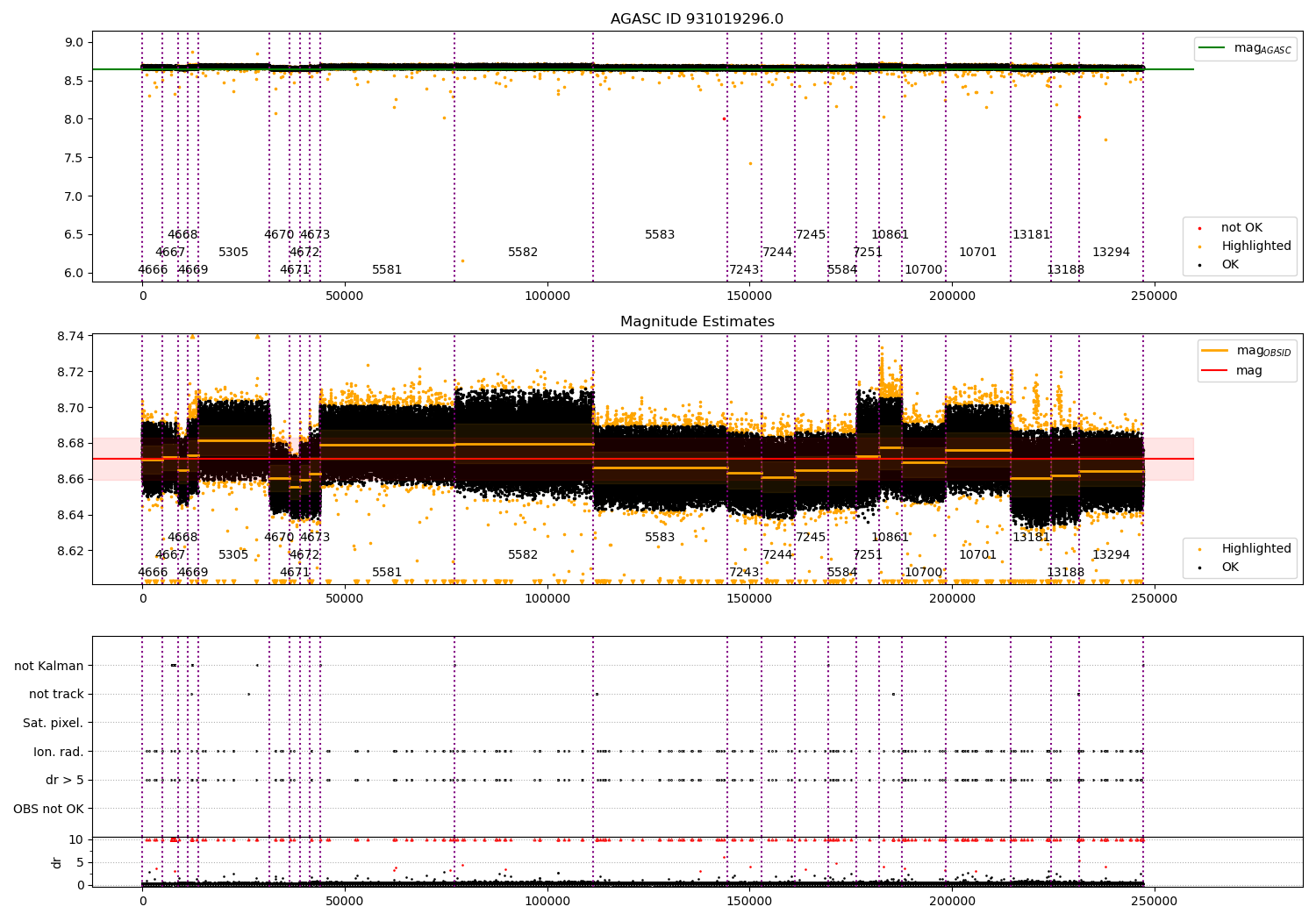Click OBSID label 13188 in top plot
The width and height of the screenshot is (1316, 921).
point(1065,270)
